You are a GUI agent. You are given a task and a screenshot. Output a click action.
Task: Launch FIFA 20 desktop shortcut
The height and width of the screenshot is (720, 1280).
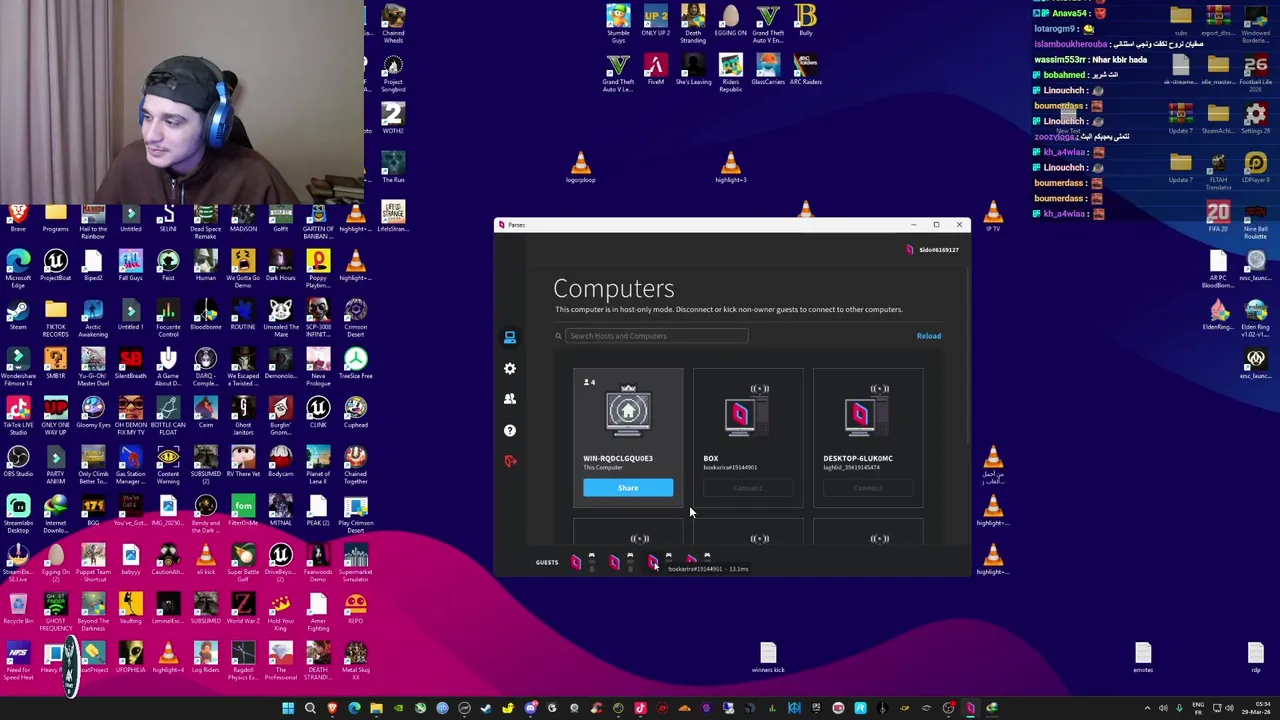pos(1218,217)
